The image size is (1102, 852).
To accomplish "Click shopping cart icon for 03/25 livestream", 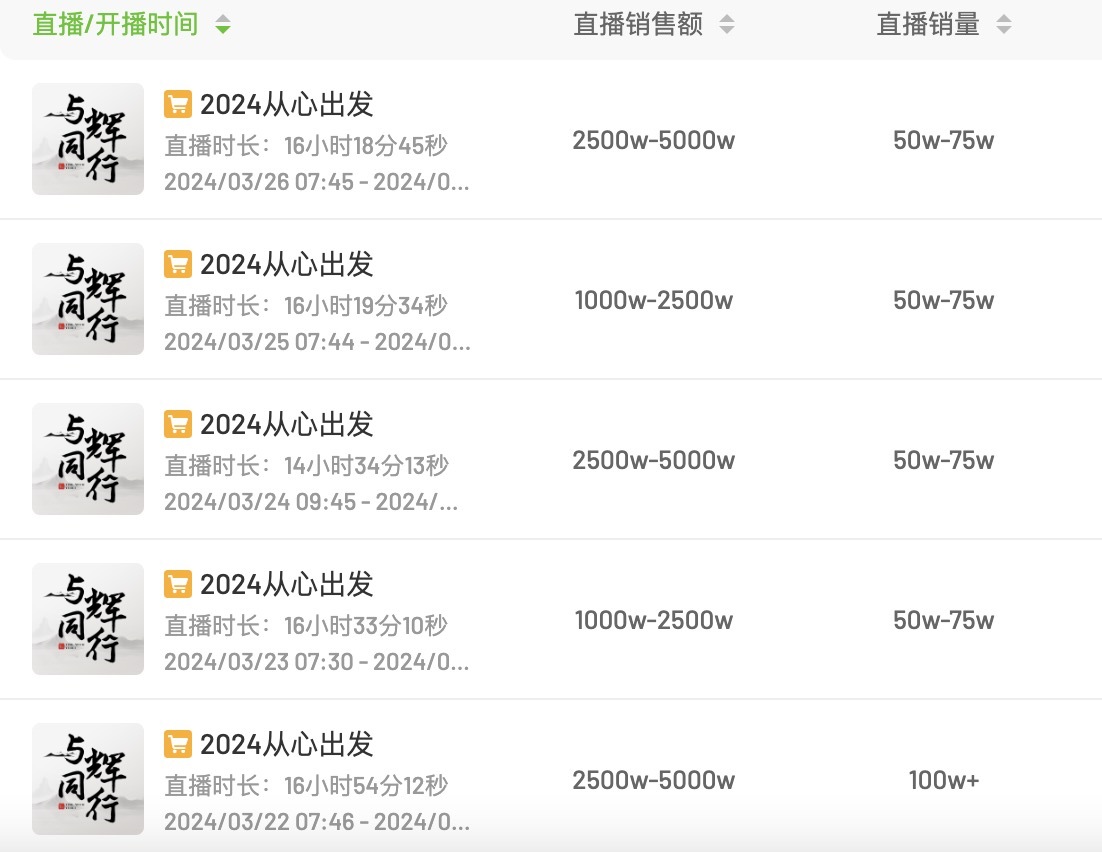I will click(x=177, y=264).
